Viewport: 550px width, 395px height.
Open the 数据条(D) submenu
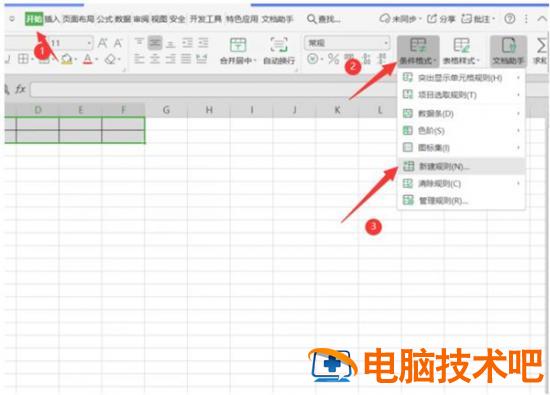[x=461, y=114]
